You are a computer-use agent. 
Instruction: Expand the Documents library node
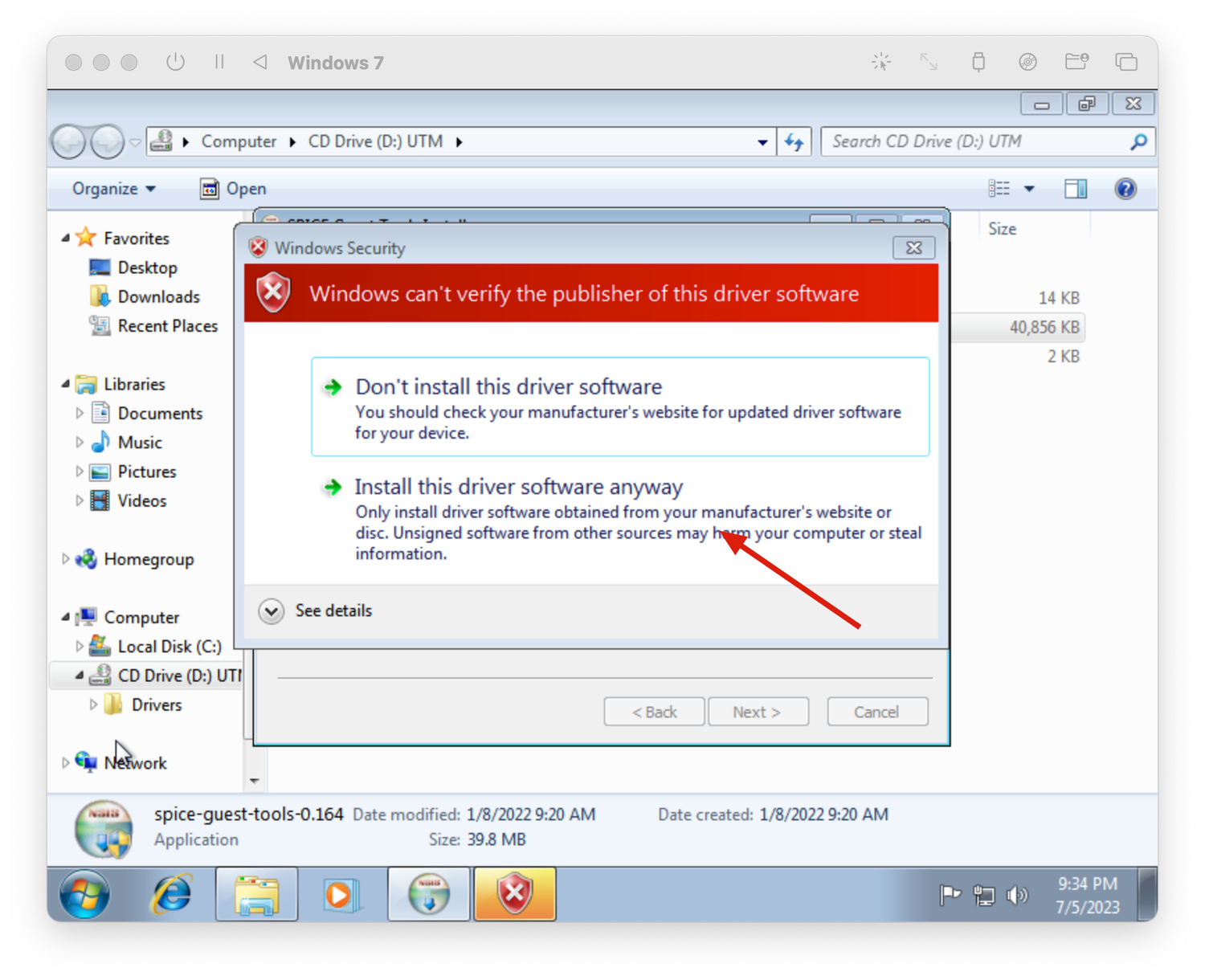tap(79, 414)
